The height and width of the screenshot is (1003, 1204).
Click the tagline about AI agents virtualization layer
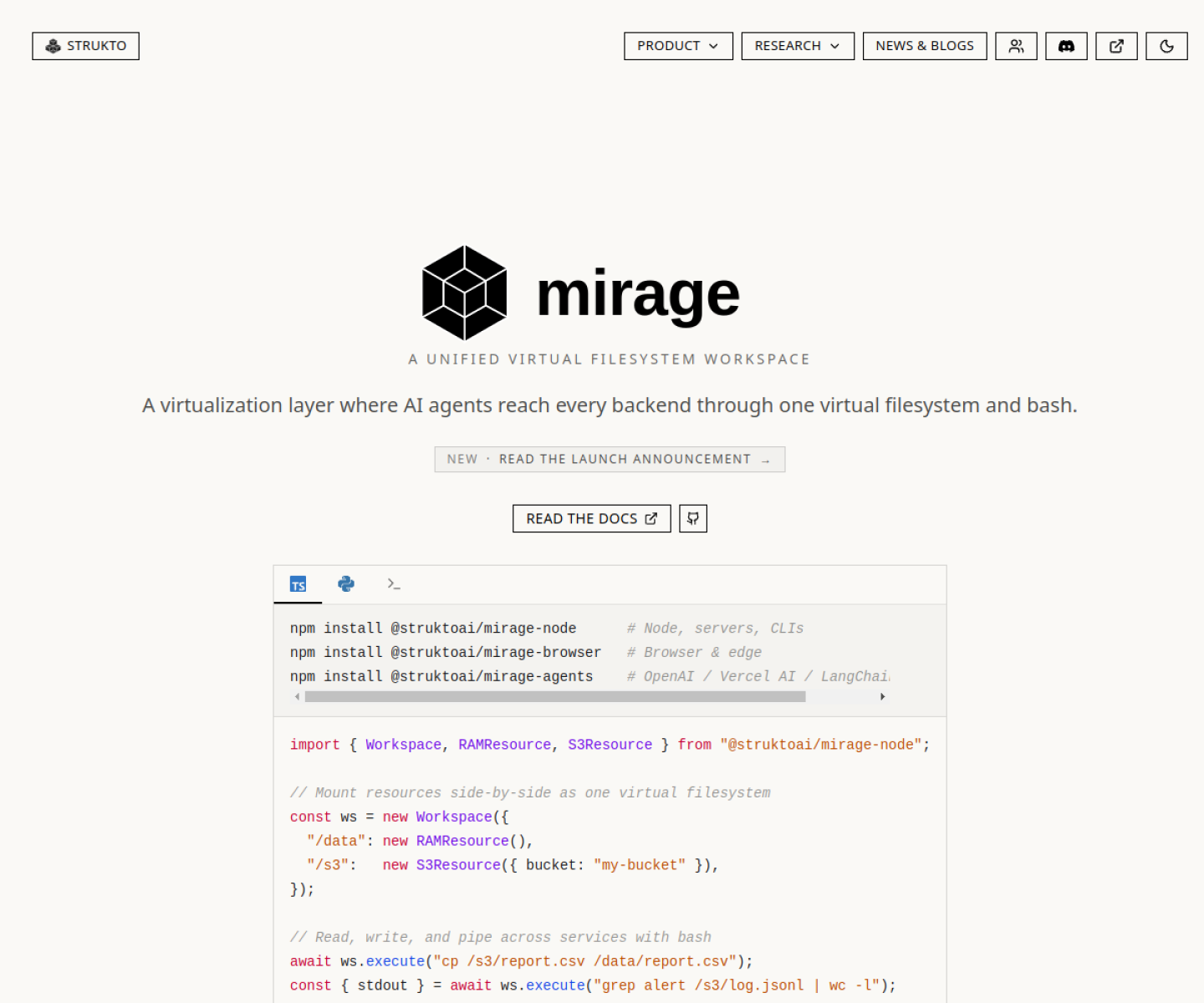coord(610,405)
